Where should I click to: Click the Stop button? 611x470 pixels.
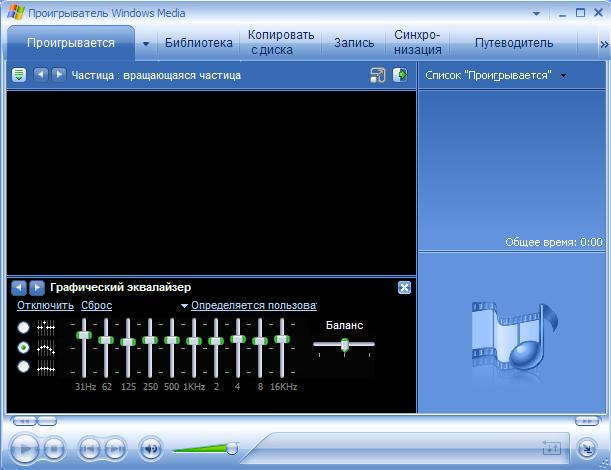click(x=53, y=449)
